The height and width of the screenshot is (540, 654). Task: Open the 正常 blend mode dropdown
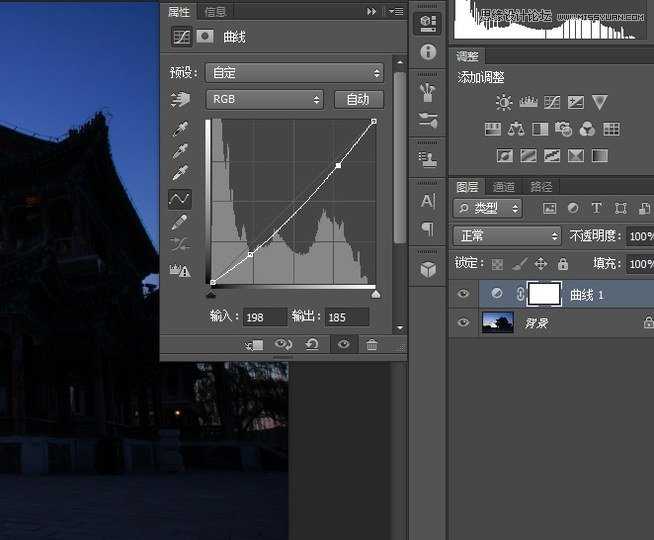coord(507,236)
